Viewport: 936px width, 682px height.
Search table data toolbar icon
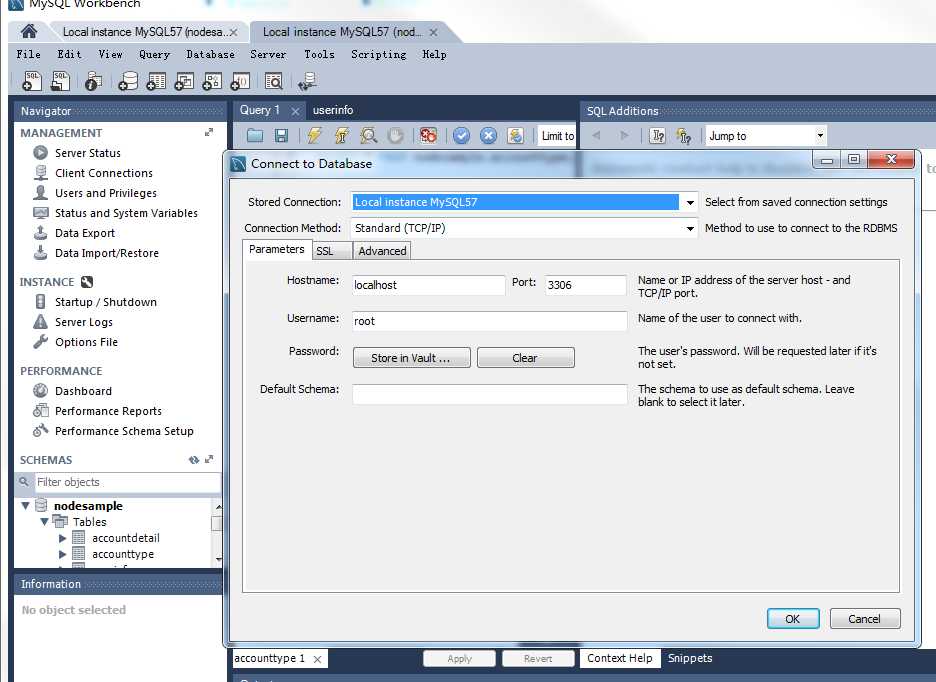point(273,81)
